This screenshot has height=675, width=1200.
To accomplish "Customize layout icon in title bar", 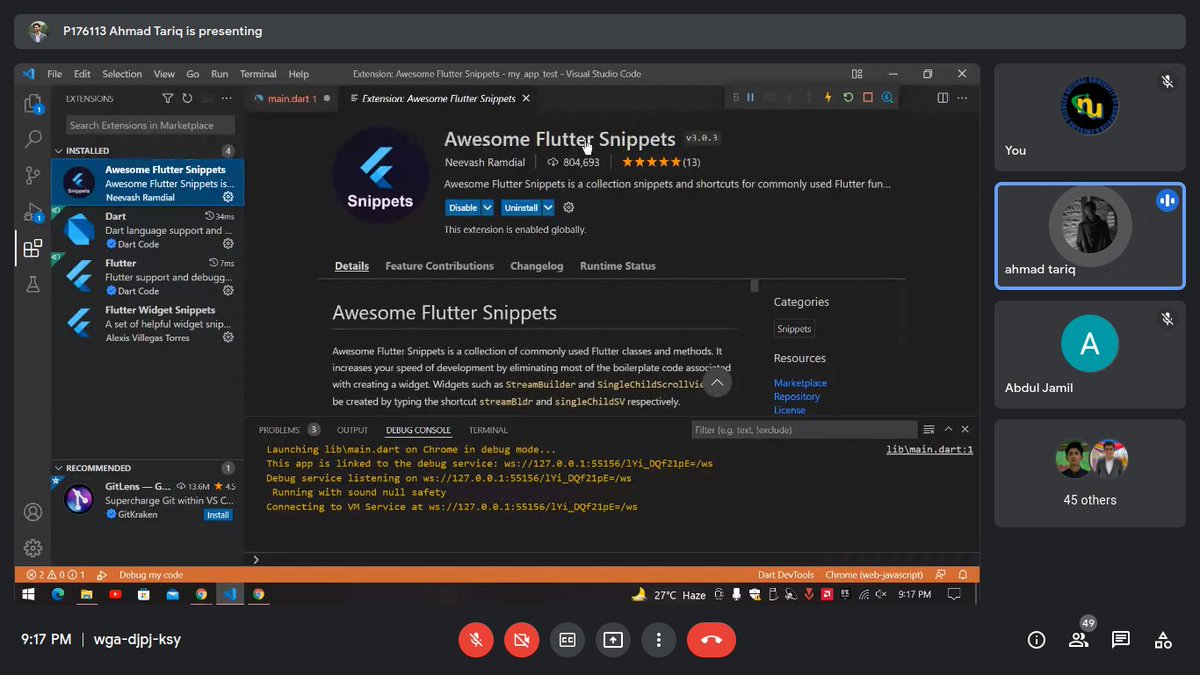I will coord(857,74).
